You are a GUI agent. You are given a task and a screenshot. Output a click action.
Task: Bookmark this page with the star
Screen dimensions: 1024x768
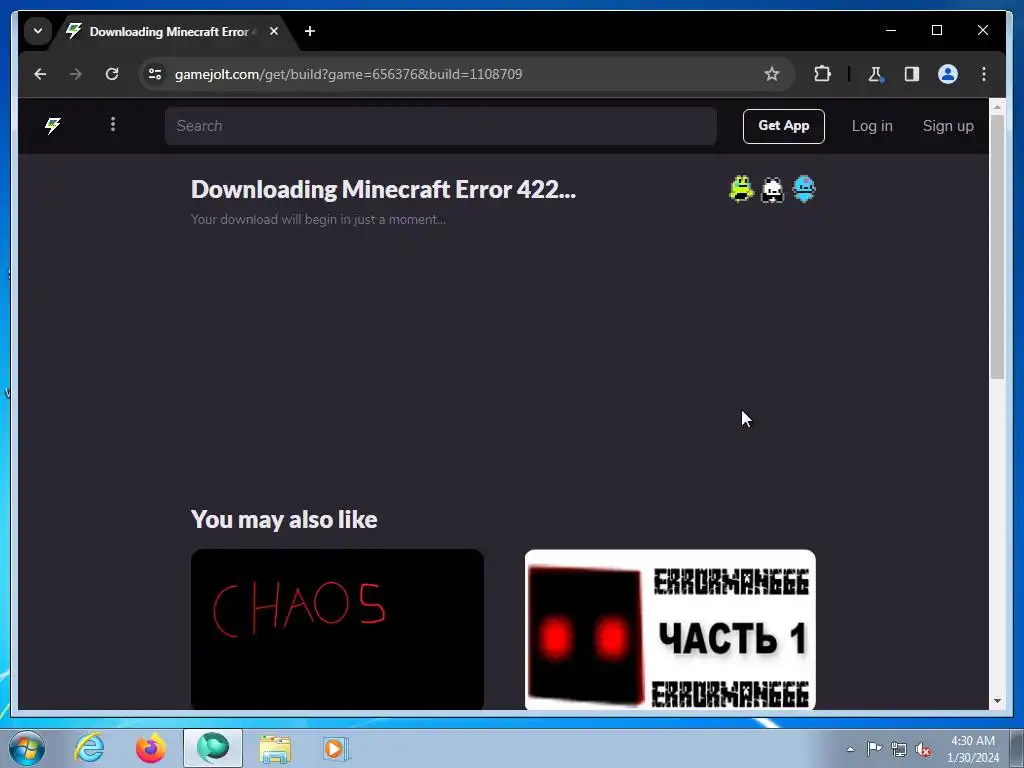click(772, 74)
